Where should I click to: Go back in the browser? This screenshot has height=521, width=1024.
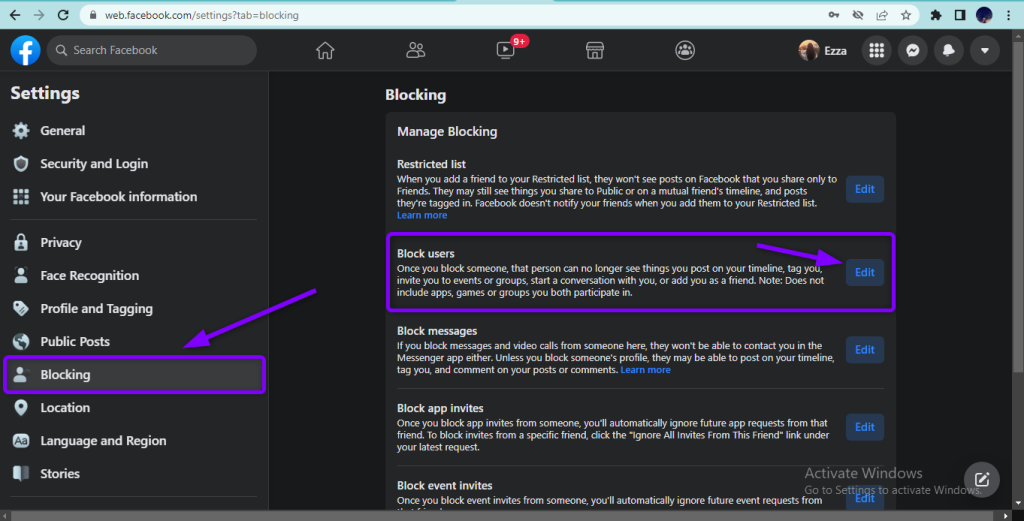click(x=15, y=14)
